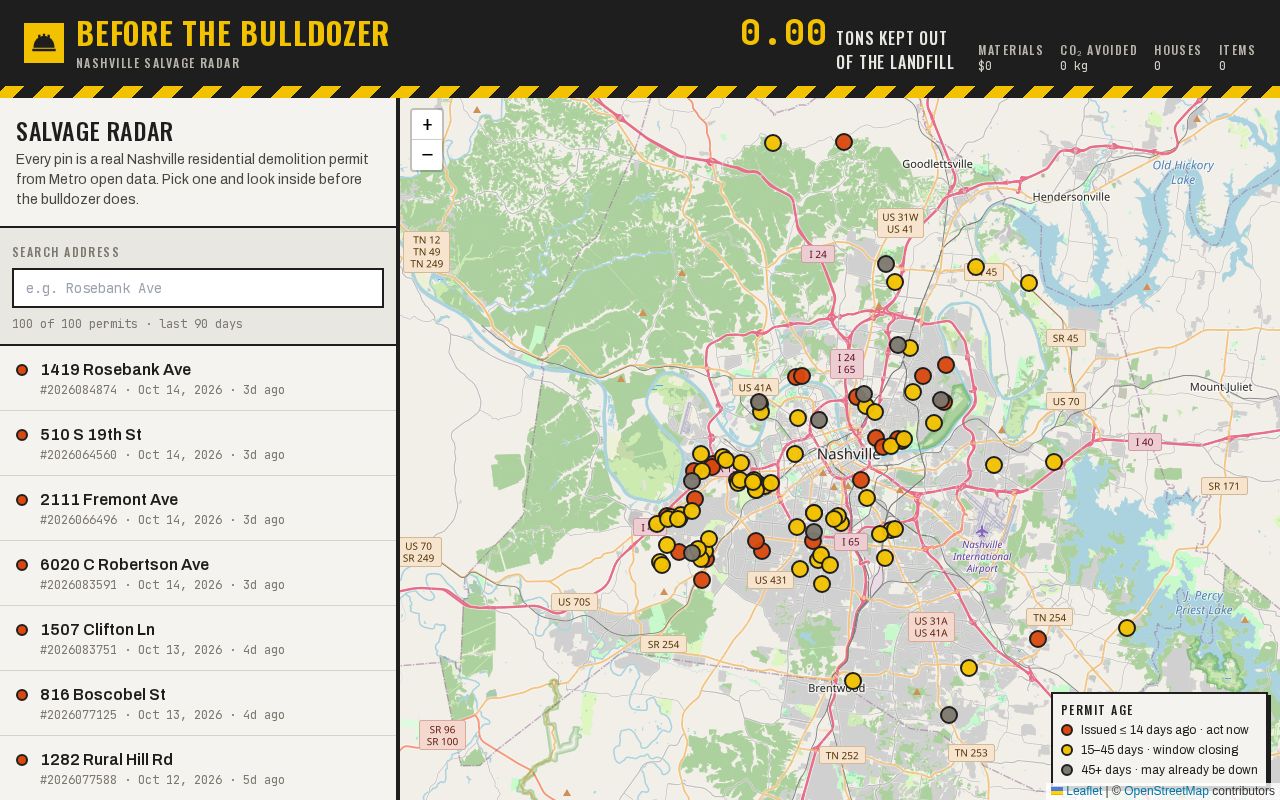1280x800 pixels.
Task: Click the yellow pin beside Percy Priest Lake
Action: (x=1127, y=628)
